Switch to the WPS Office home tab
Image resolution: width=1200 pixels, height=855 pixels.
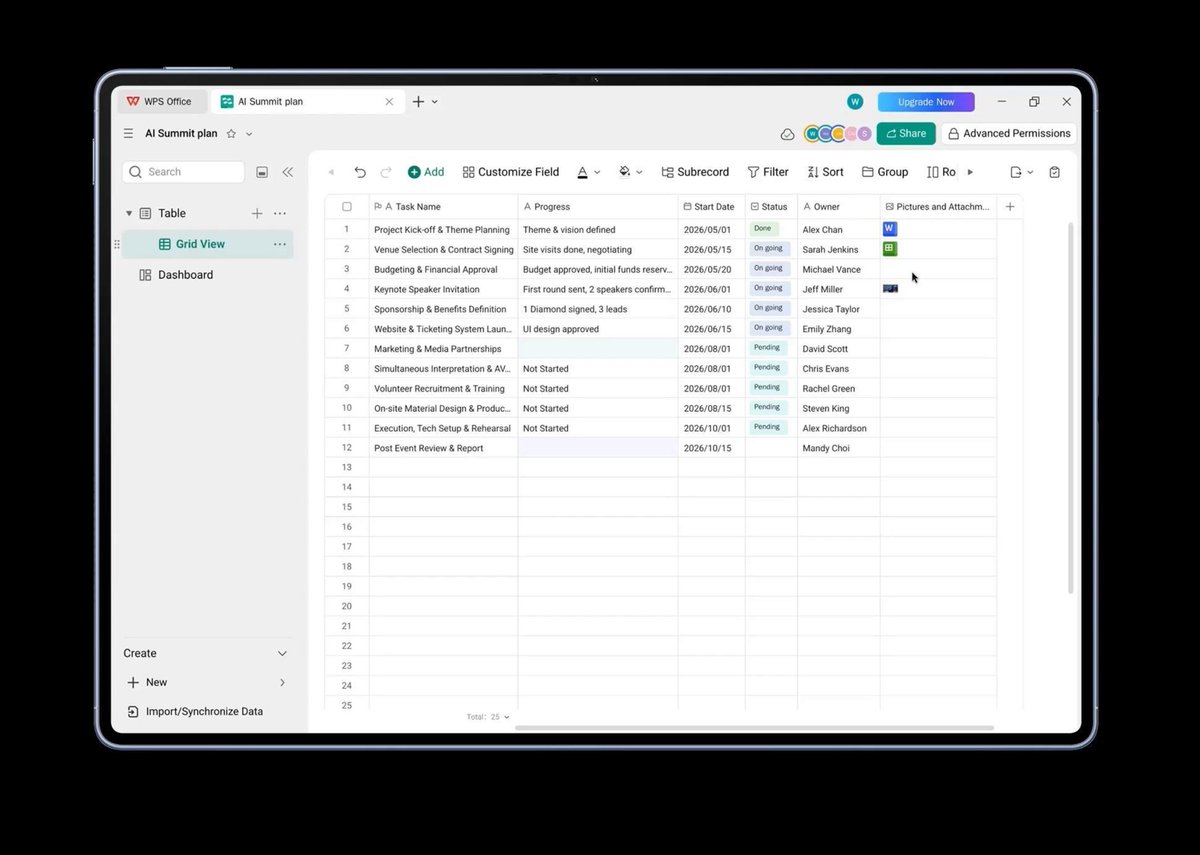tap(160, 101)
